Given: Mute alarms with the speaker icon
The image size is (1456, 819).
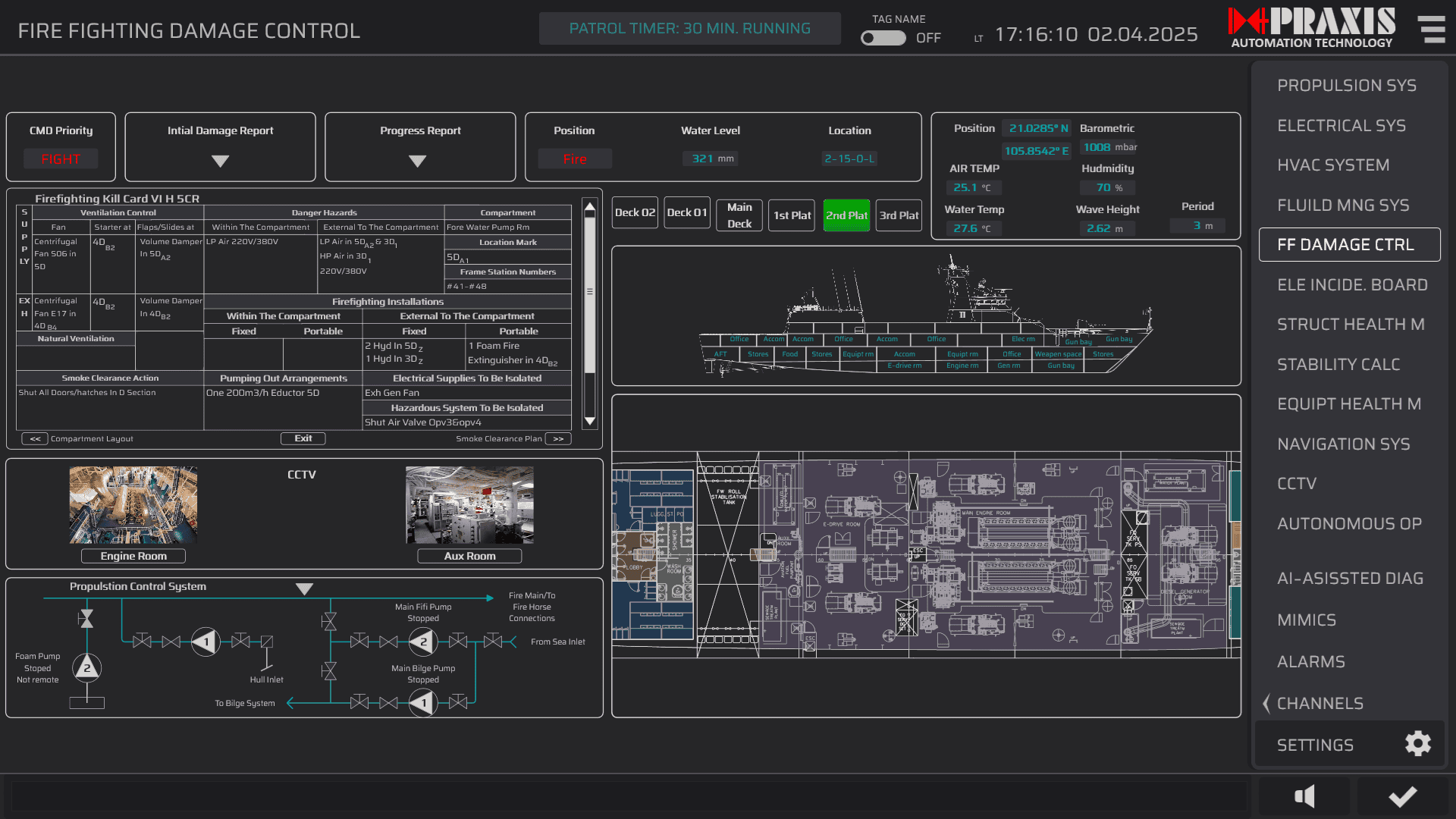Looking at the screenshot, I should (x=1304, y=796).
